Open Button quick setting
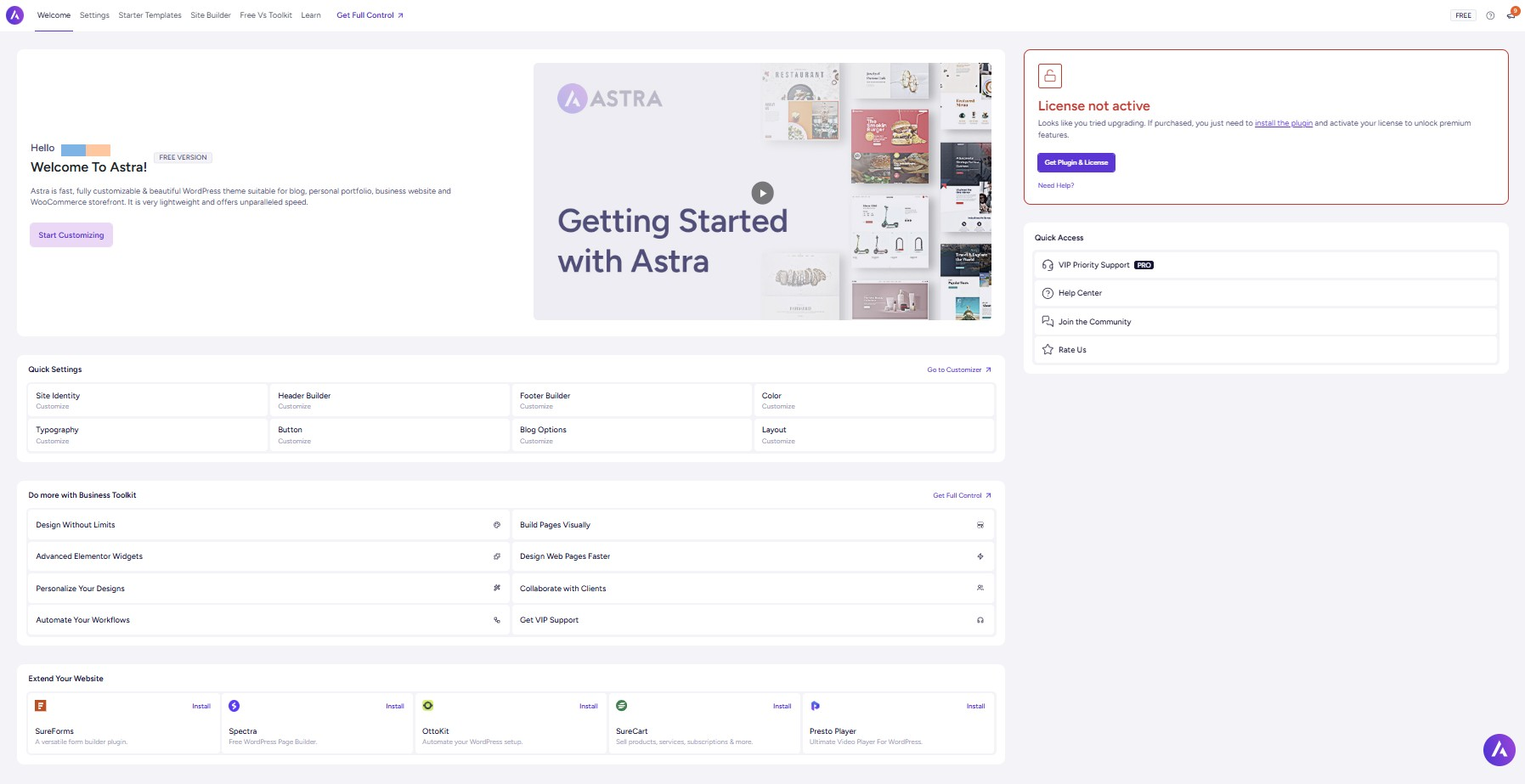Image resolution: width=1525 pixels, height=784 pixels. tap(390, 435)
